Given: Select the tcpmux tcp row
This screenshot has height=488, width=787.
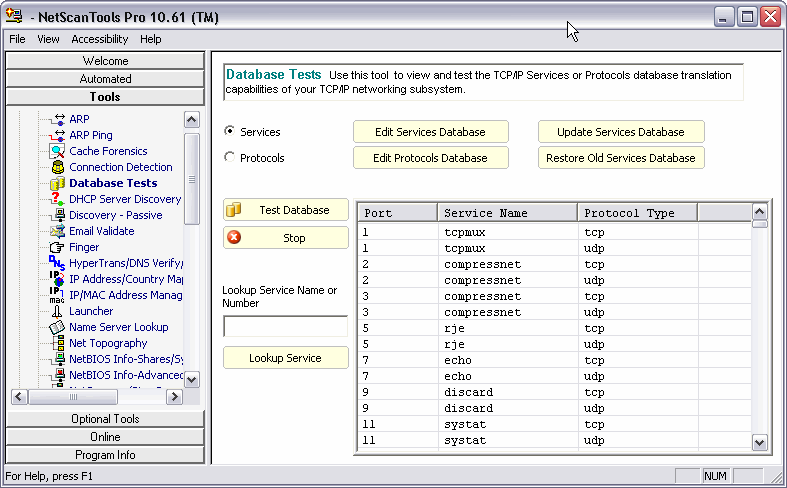Looking at the screenshot, I should pyautogui.click(x=555, y=232).
